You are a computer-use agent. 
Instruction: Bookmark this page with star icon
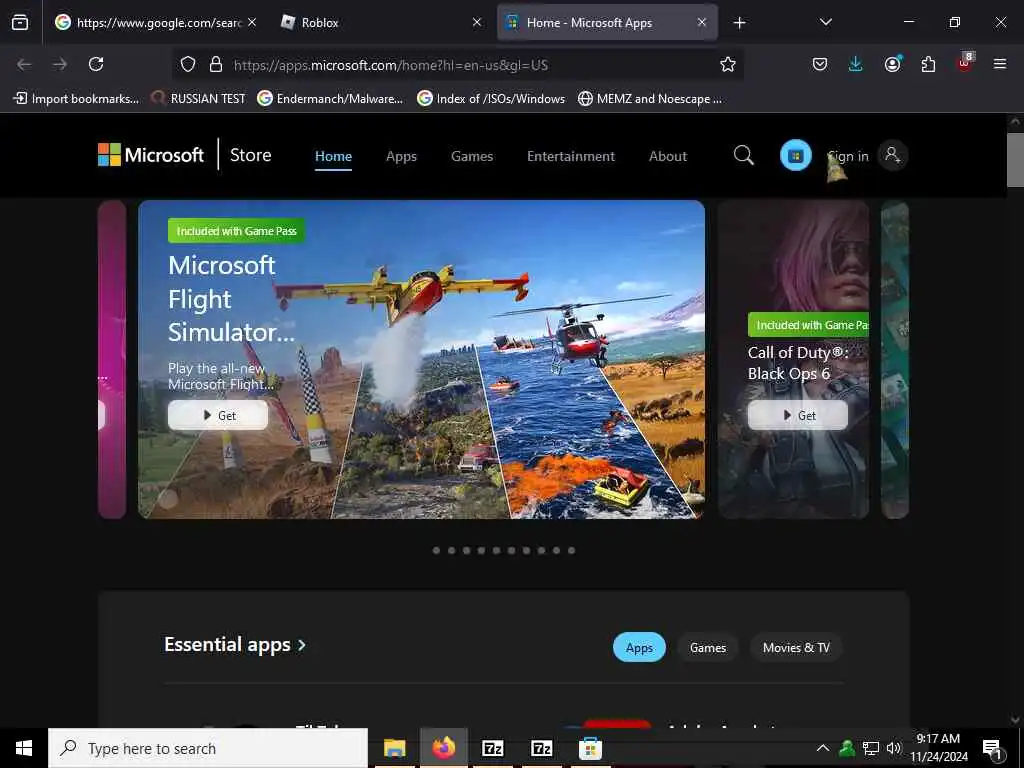(x=728, y=64)
